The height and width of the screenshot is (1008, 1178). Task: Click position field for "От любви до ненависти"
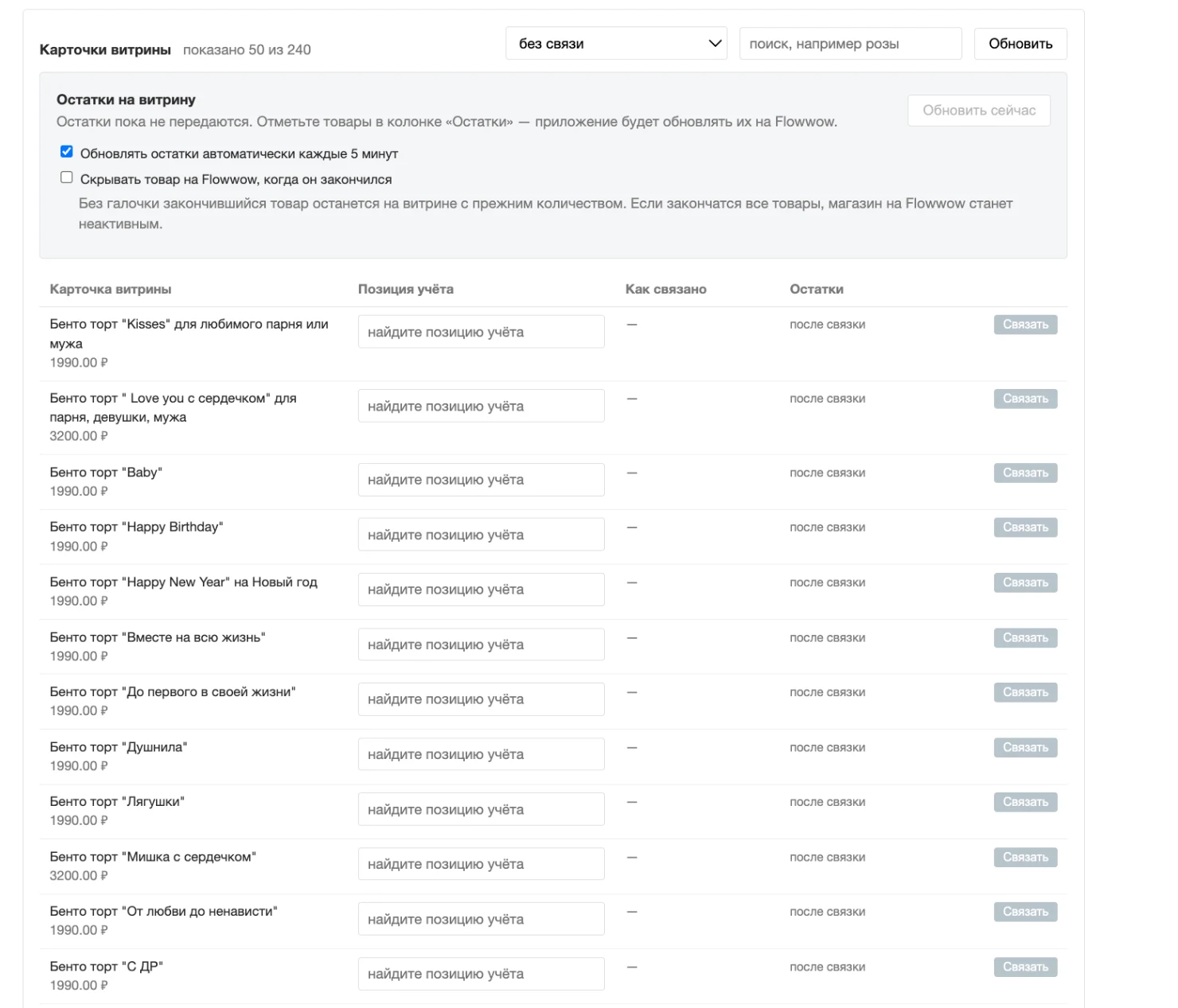pyautogui.click(x=481, y=919)
